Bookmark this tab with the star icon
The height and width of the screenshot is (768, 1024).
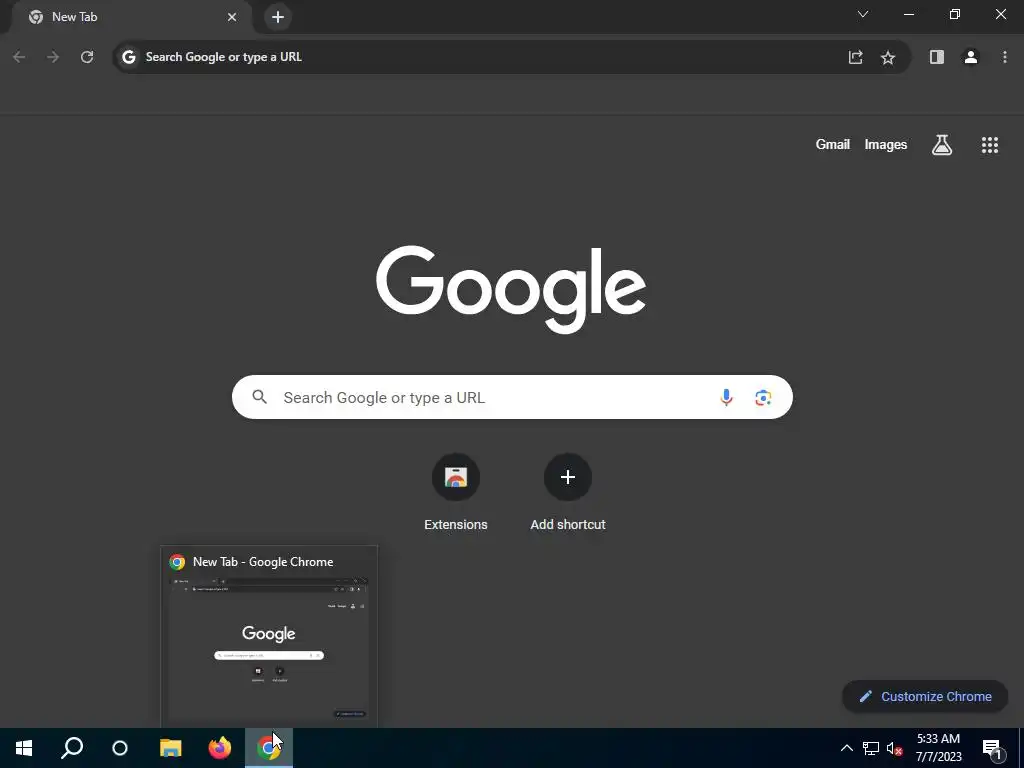888,57
